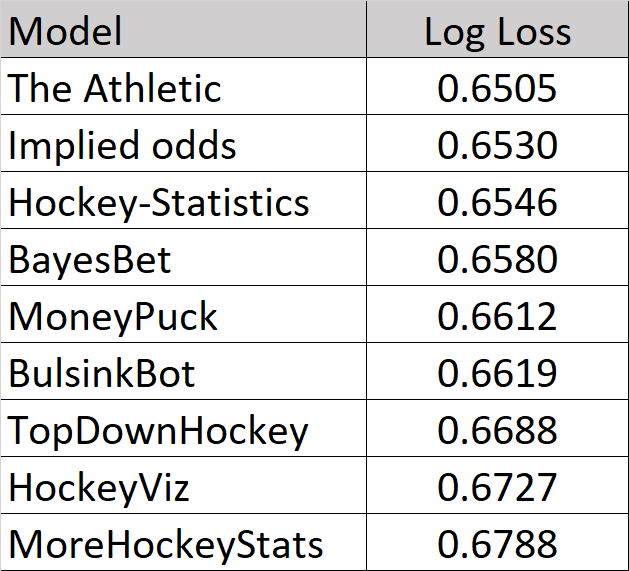Click the Model column header cell
This screenshot has height=571, width=629.
point(185,31)
